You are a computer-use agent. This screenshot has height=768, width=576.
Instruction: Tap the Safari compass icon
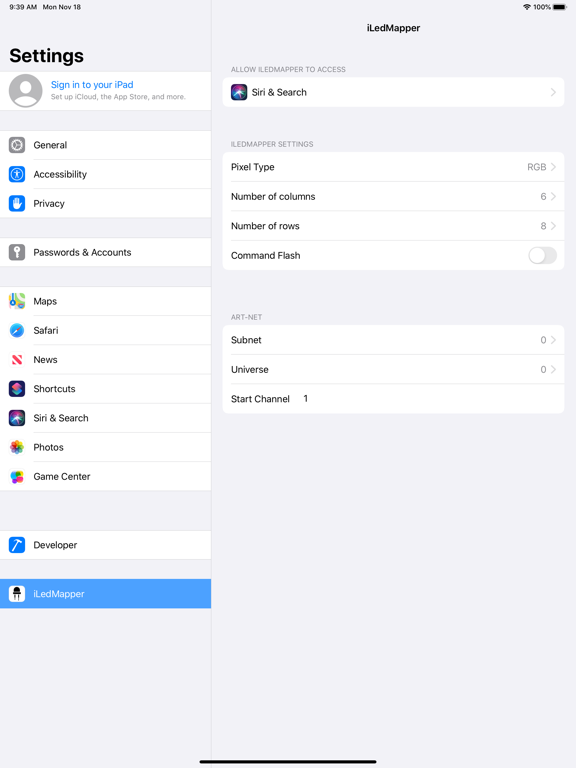click(17, 331)
